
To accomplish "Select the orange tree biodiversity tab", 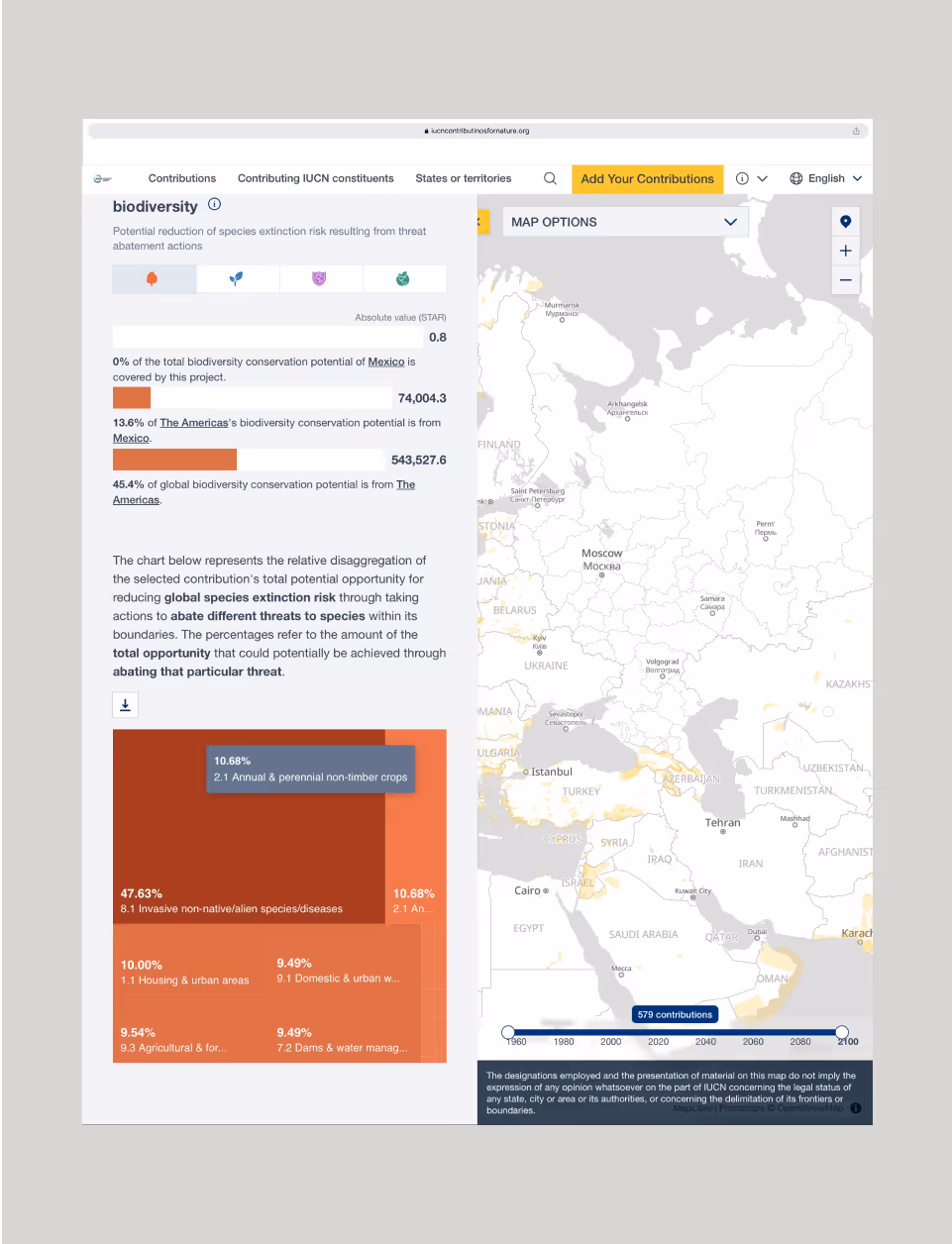I will [x=154, y=279].
